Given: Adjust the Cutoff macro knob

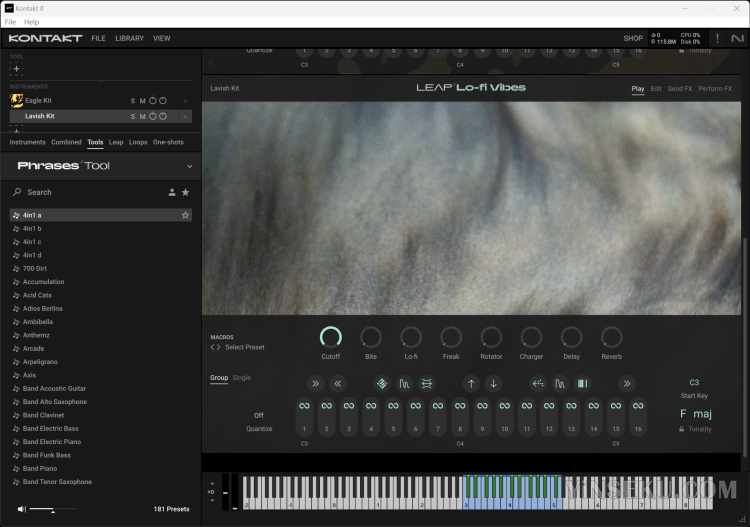Looking at the screenshot, I should coord(331,338).
